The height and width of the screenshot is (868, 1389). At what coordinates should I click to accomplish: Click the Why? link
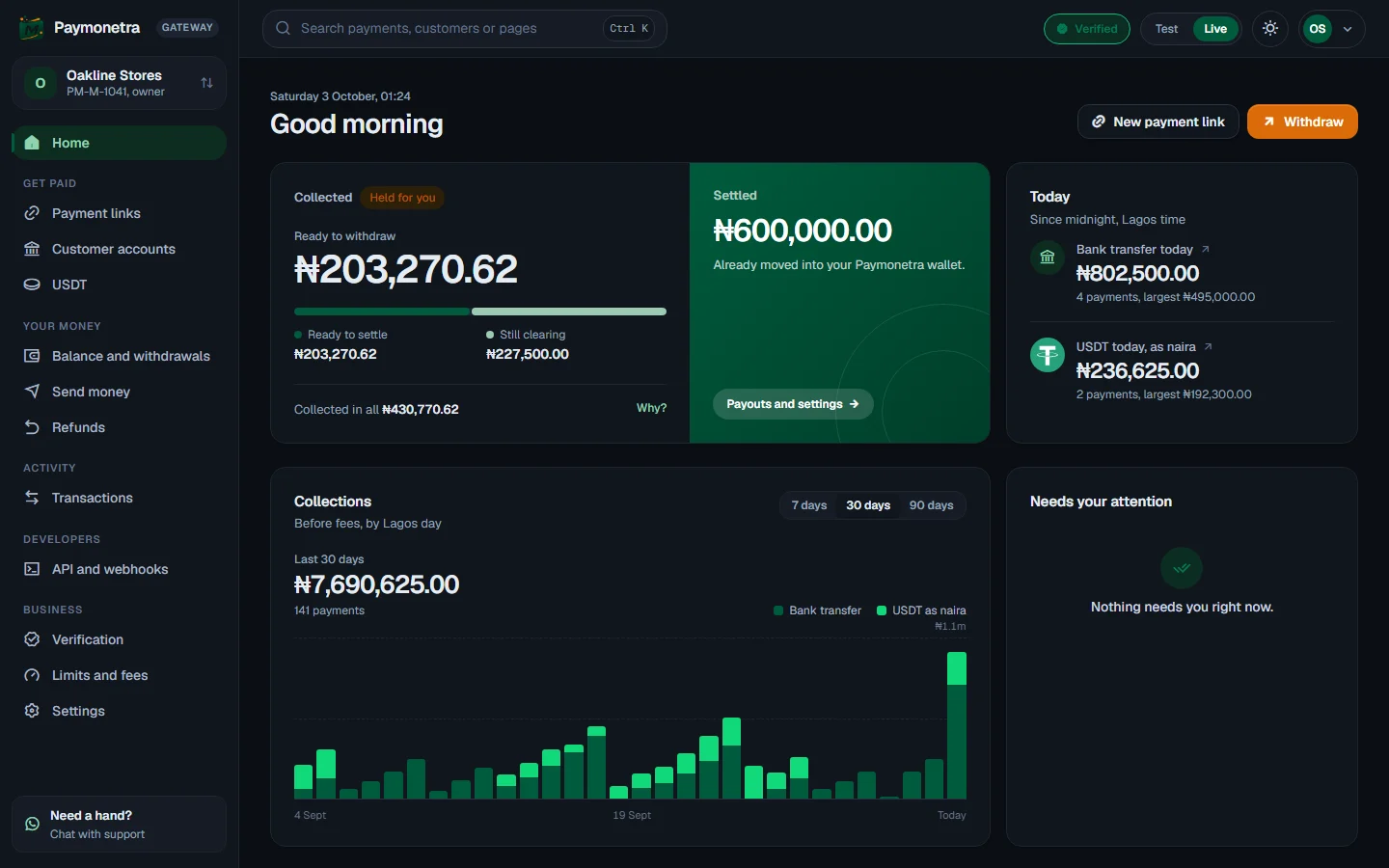click(651, 408)
